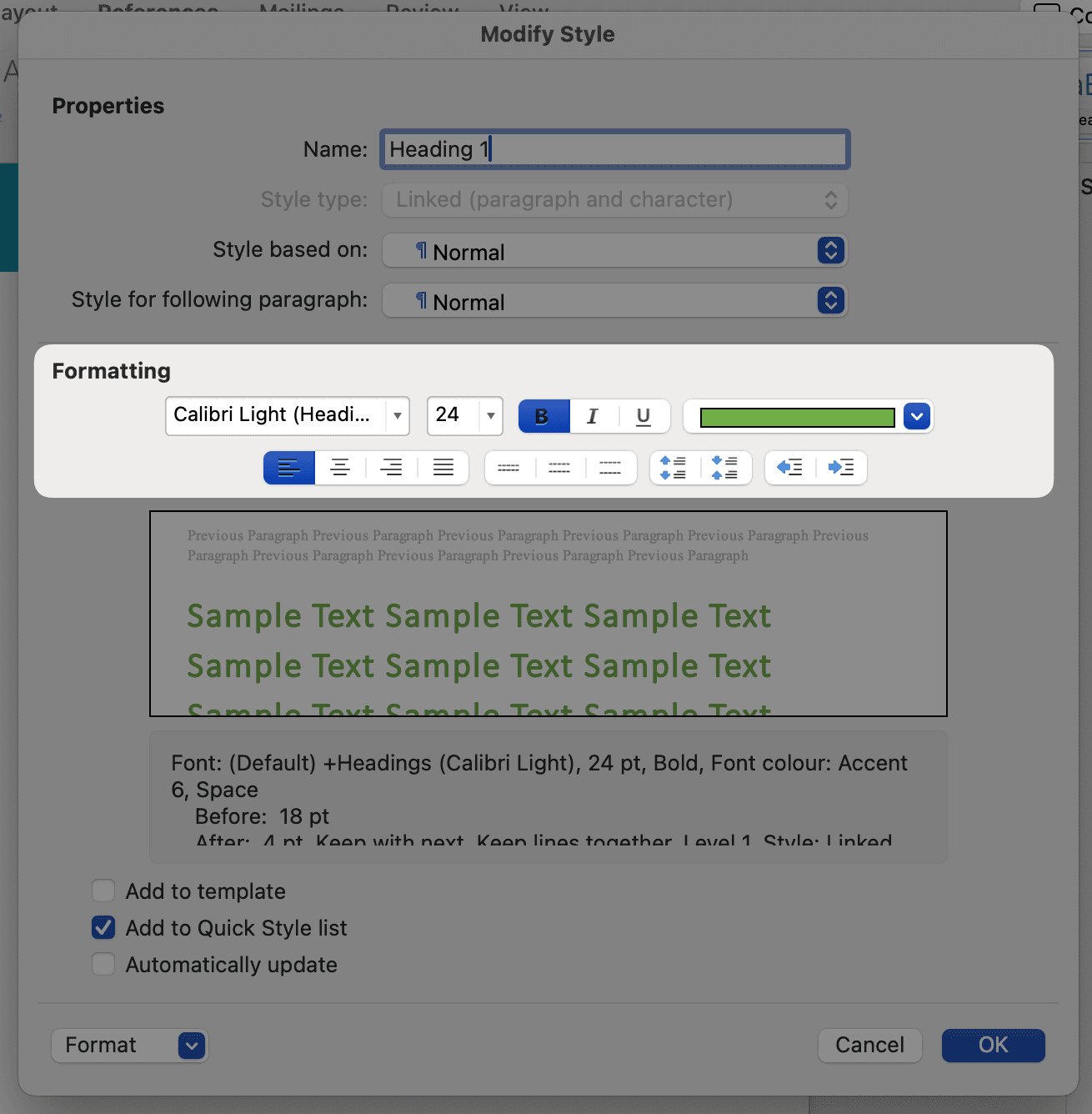This screenshot has height=1114, width=1092.
Task: Center-align the paragraph text
Action: [x=340, y=468]
